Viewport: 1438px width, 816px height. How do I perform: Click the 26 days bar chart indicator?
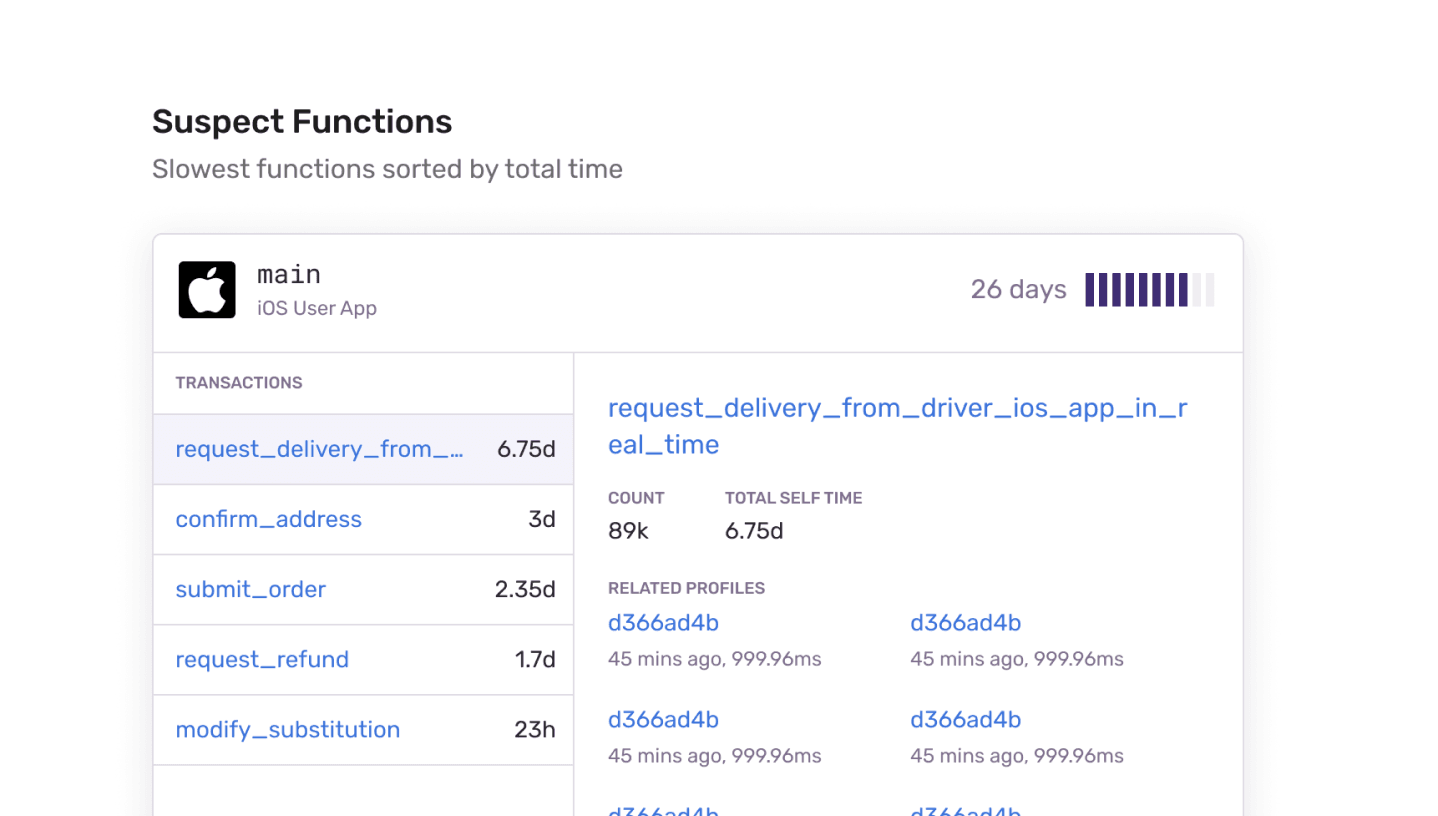tap(1149, 290)
